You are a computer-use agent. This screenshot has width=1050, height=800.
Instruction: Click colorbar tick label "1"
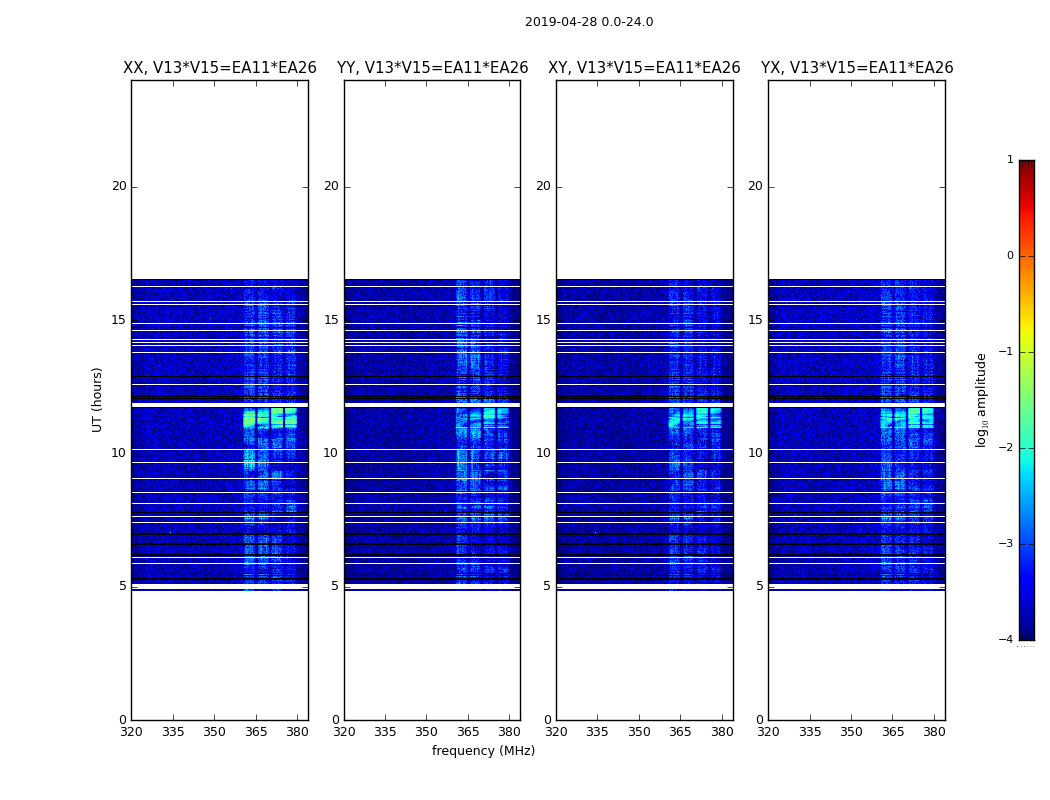[x=1010, y=159]
